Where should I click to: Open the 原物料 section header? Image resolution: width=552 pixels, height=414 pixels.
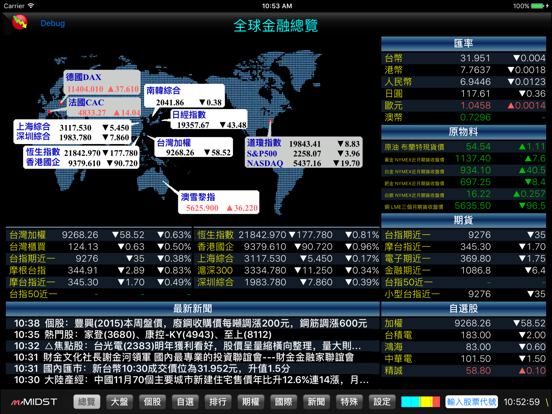coord(463,132)
